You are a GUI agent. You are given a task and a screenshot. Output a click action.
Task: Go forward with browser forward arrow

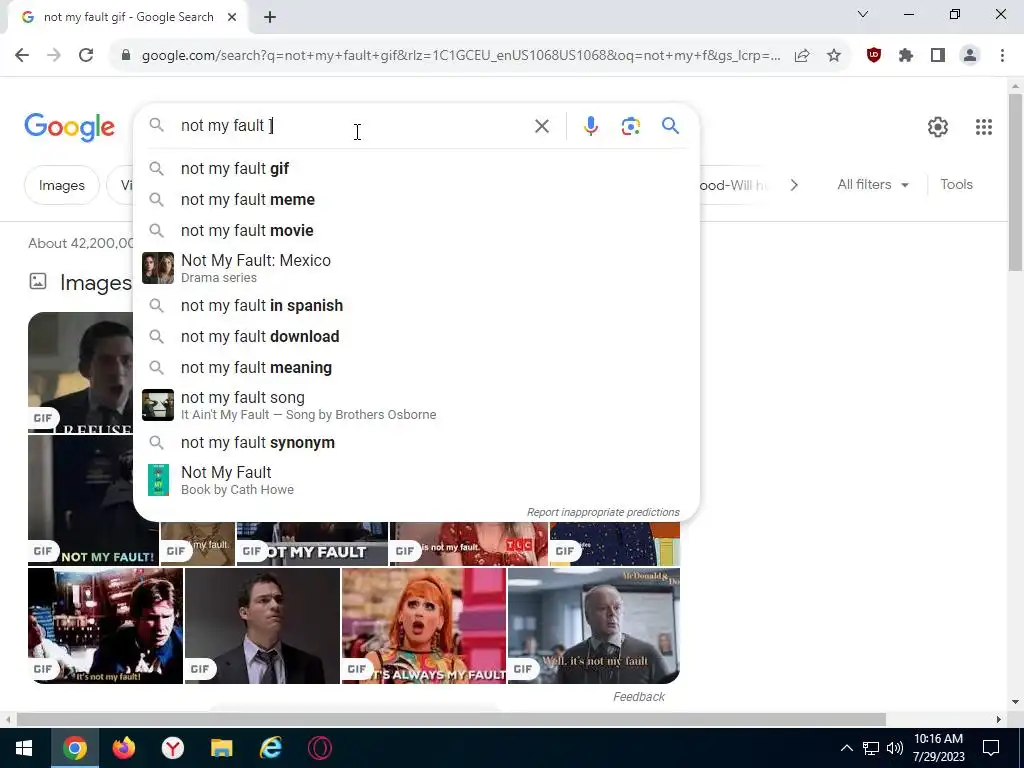54,56
